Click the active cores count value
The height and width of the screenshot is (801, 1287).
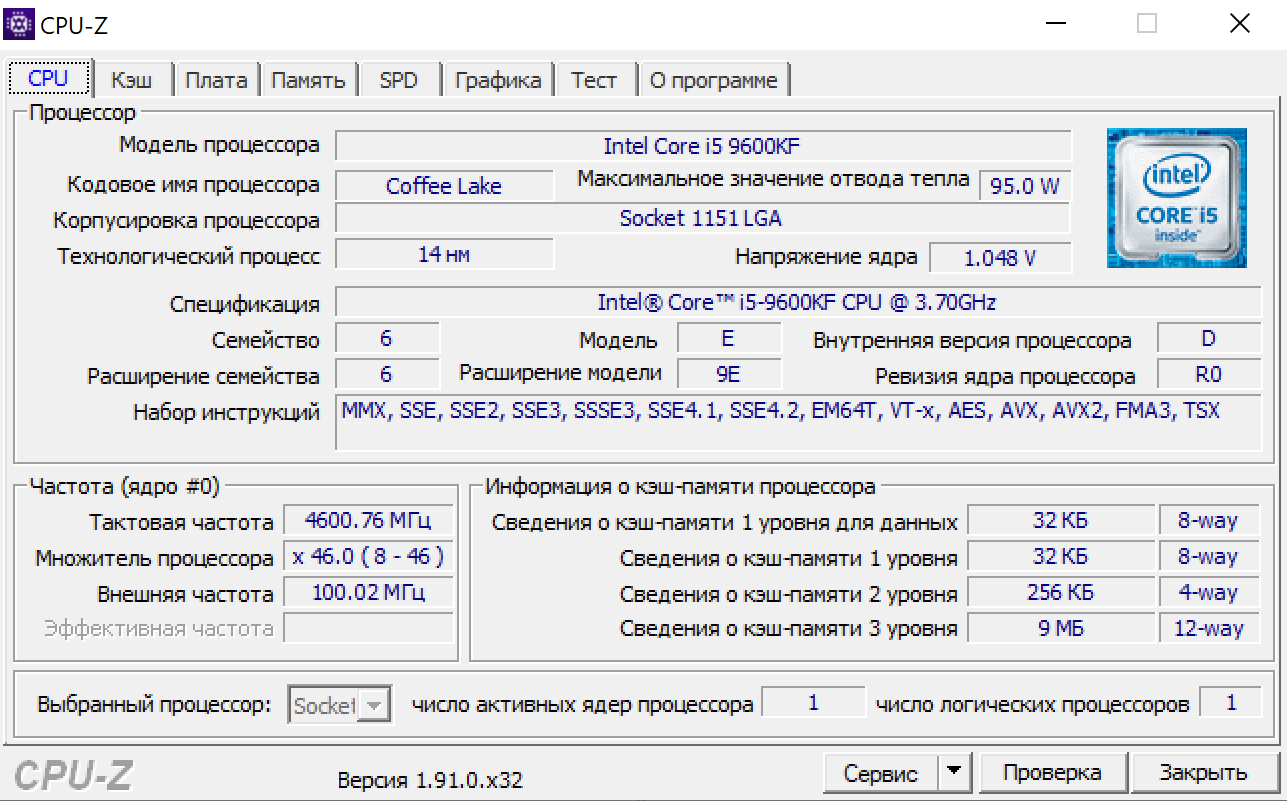pos(813,703)
